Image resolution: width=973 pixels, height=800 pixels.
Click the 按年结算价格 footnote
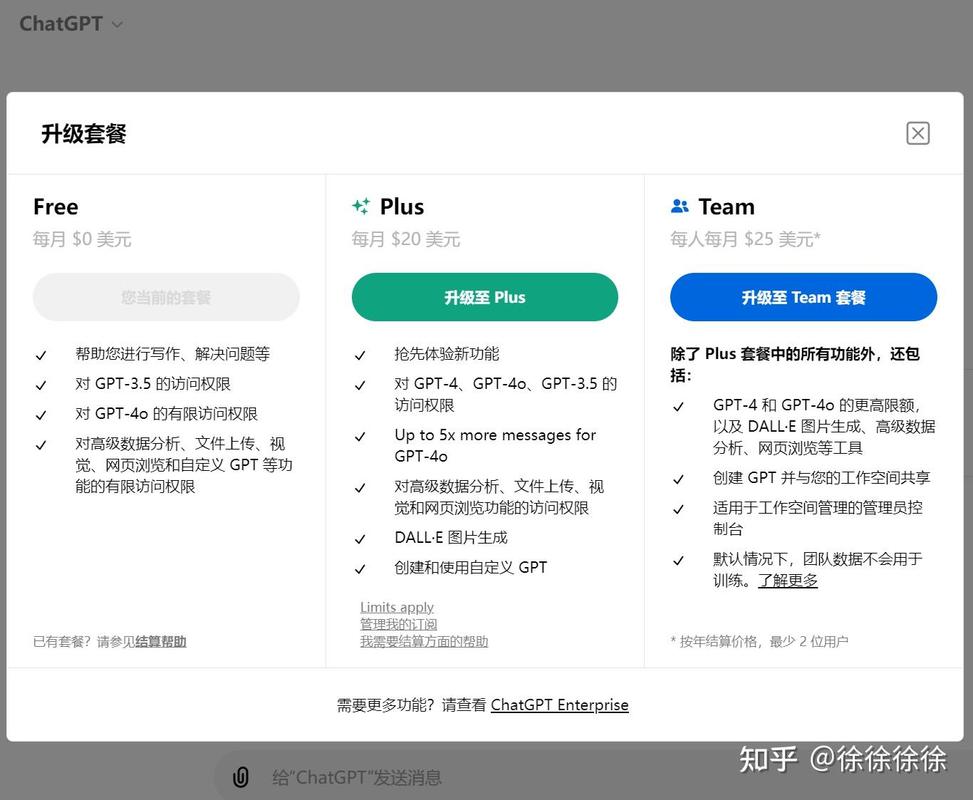pyautogui.click(x=759, y=642)
